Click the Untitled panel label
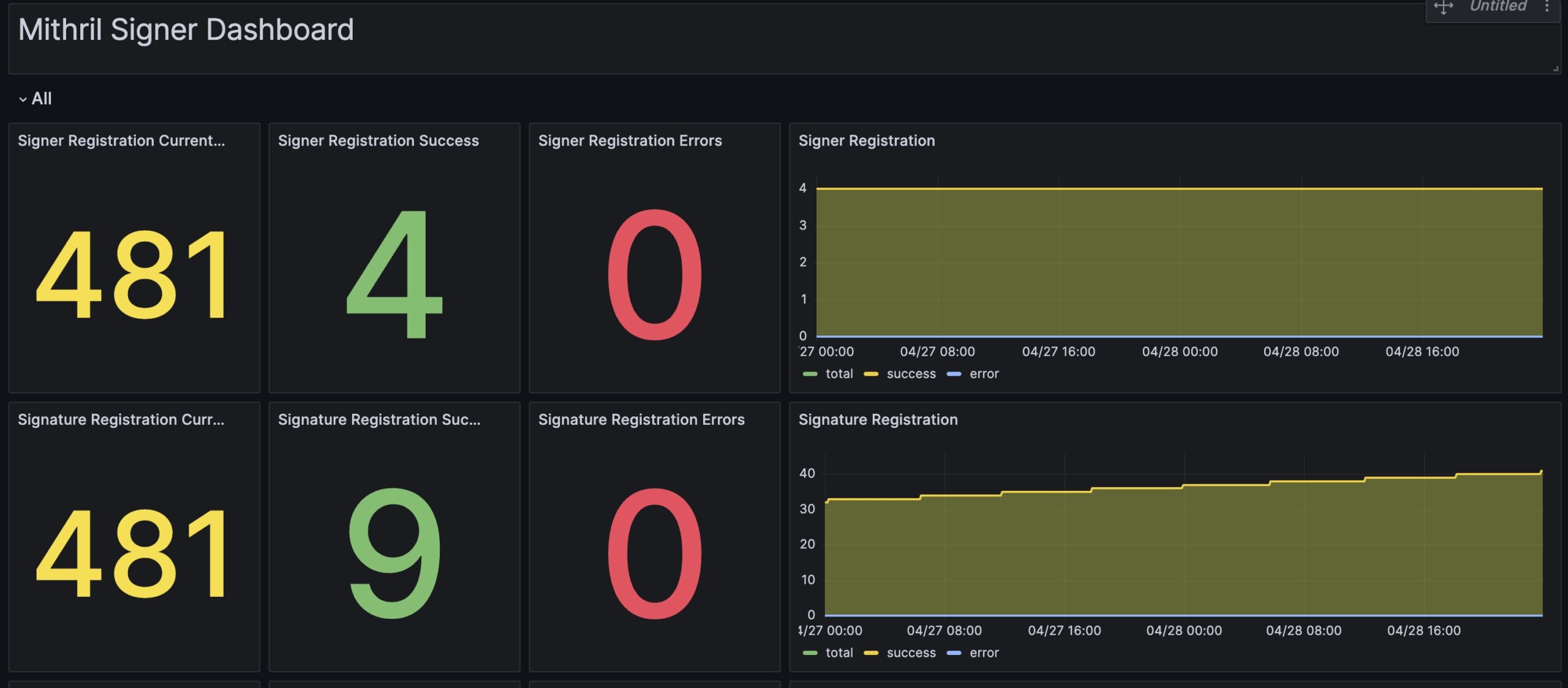The width and height of the screenshot is (1568, 688). (1498, 7)
